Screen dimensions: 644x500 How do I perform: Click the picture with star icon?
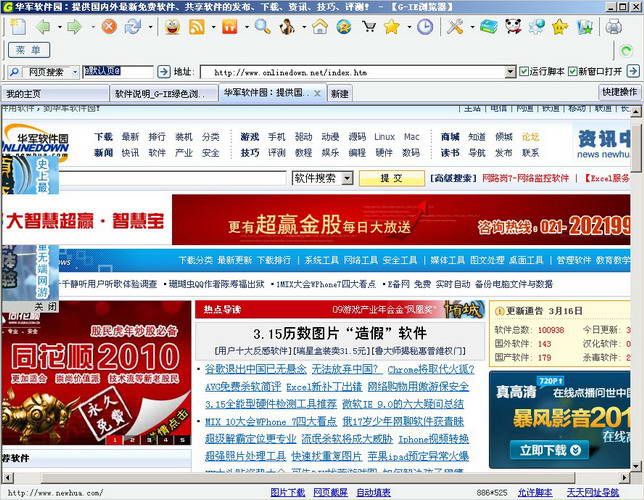[x=585, y=27]
